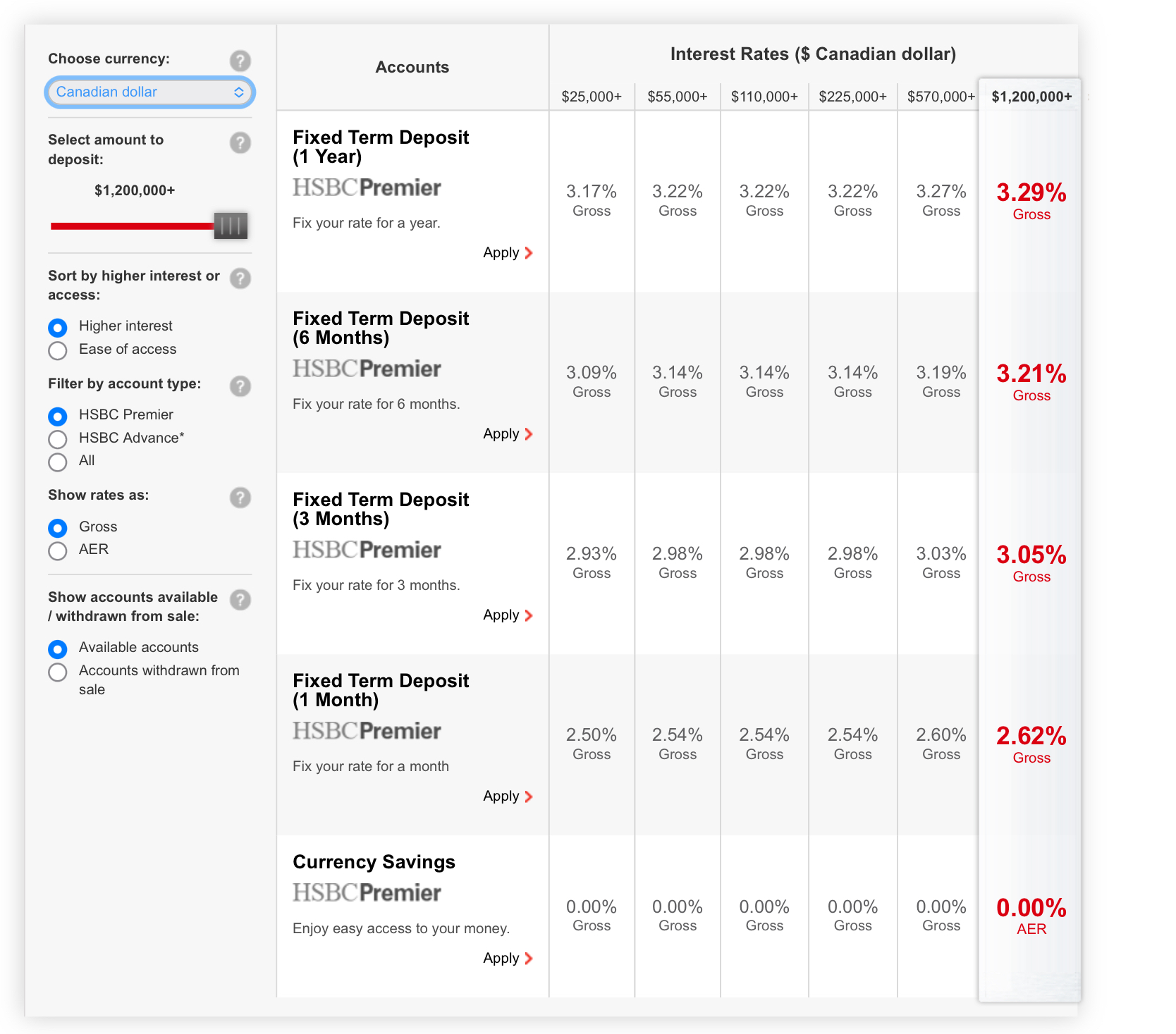Open help icon for Sort by higher interest

click(240, 278)
